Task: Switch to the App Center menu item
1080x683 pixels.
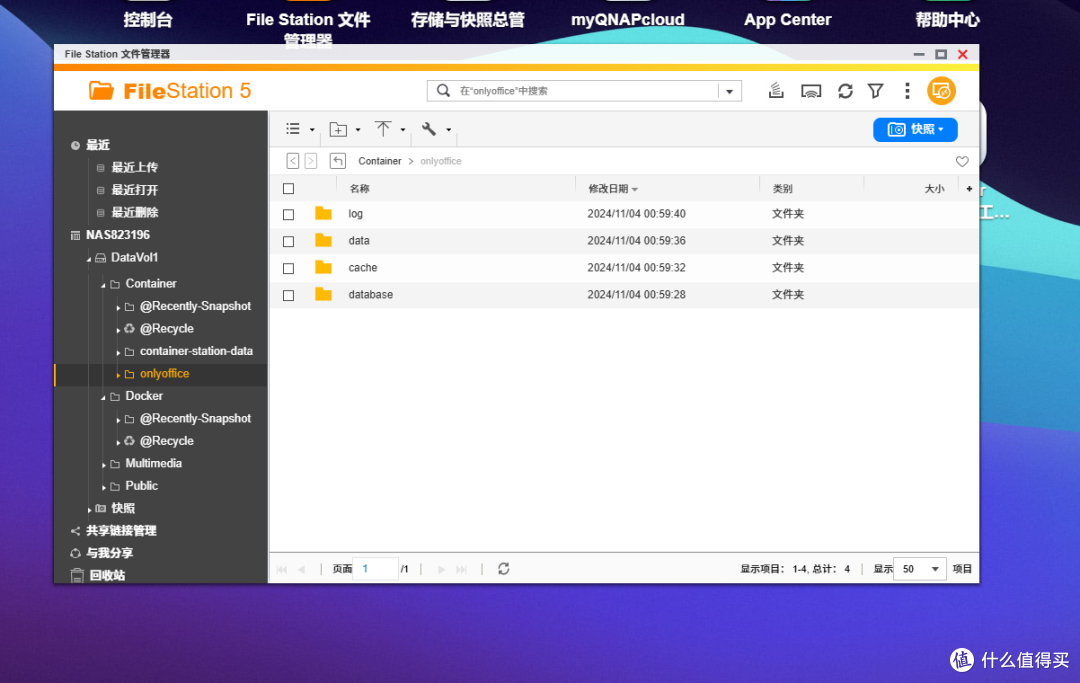Action: (787, 19)
